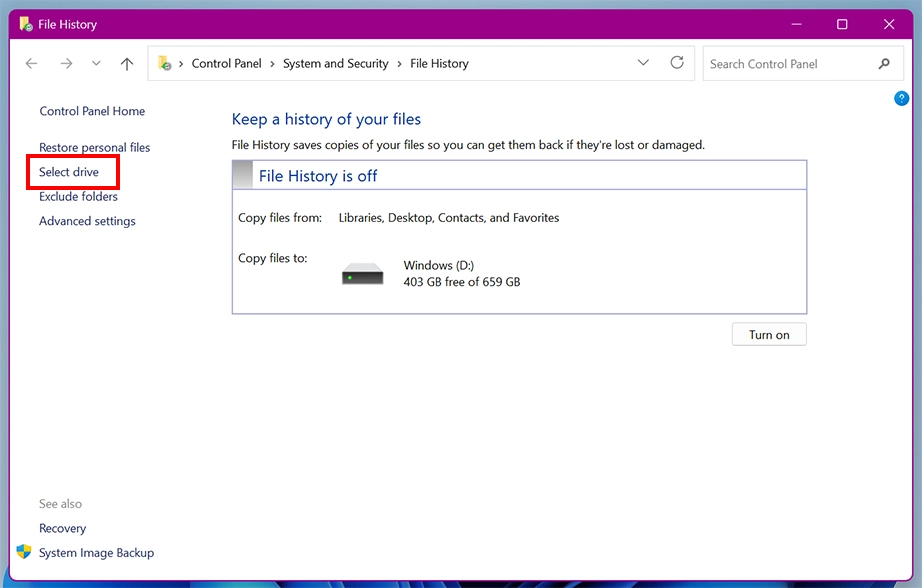This screenshot has width=922, height=588.
Task: Expand the chevron before Control Panel breadcrumb
Action: click(x=181, y=64)
